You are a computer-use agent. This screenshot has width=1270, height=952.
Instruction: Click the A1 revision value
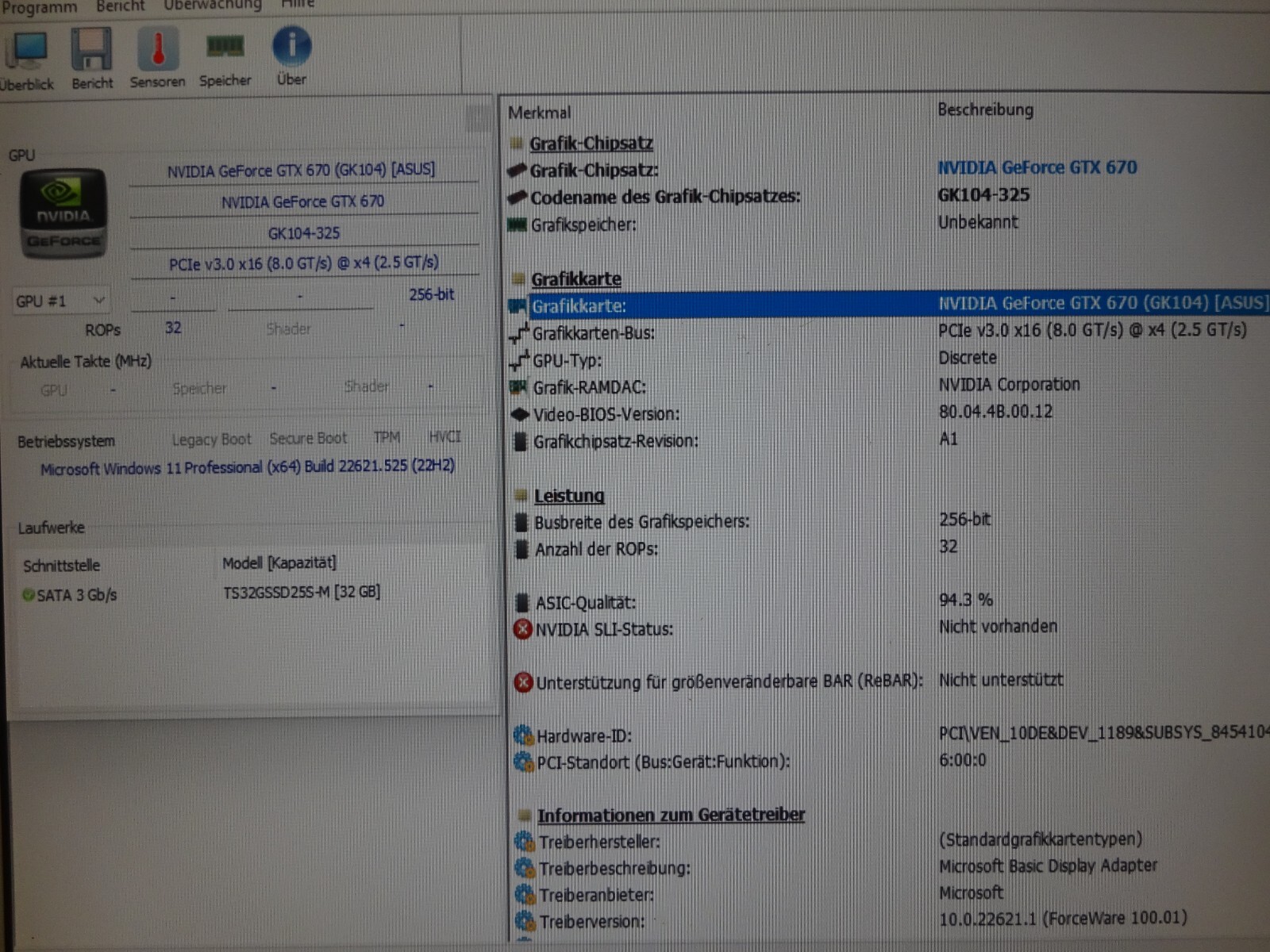click(949, 439)
